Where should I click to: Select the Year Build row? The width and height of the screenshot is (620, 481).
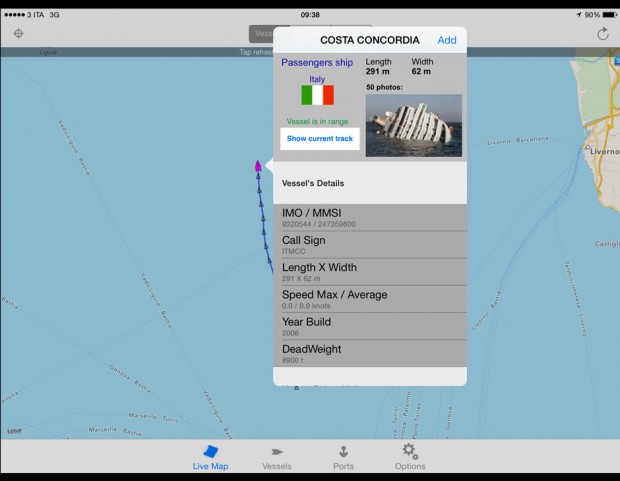click(x=370, y=327)
